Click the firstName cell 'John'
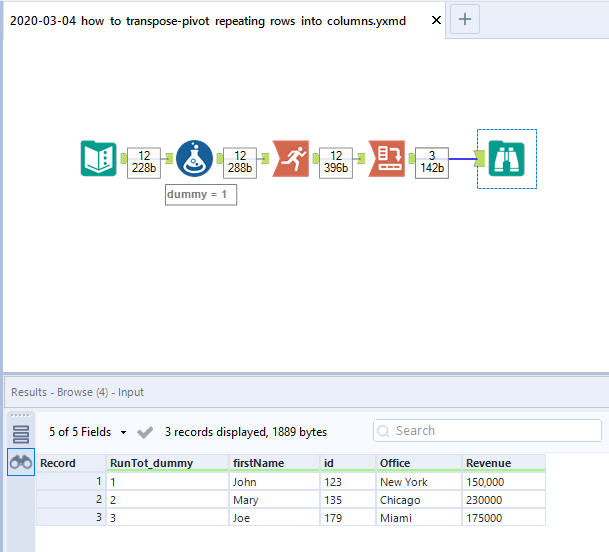The image size is (609, 552). (x=274, y=482)
